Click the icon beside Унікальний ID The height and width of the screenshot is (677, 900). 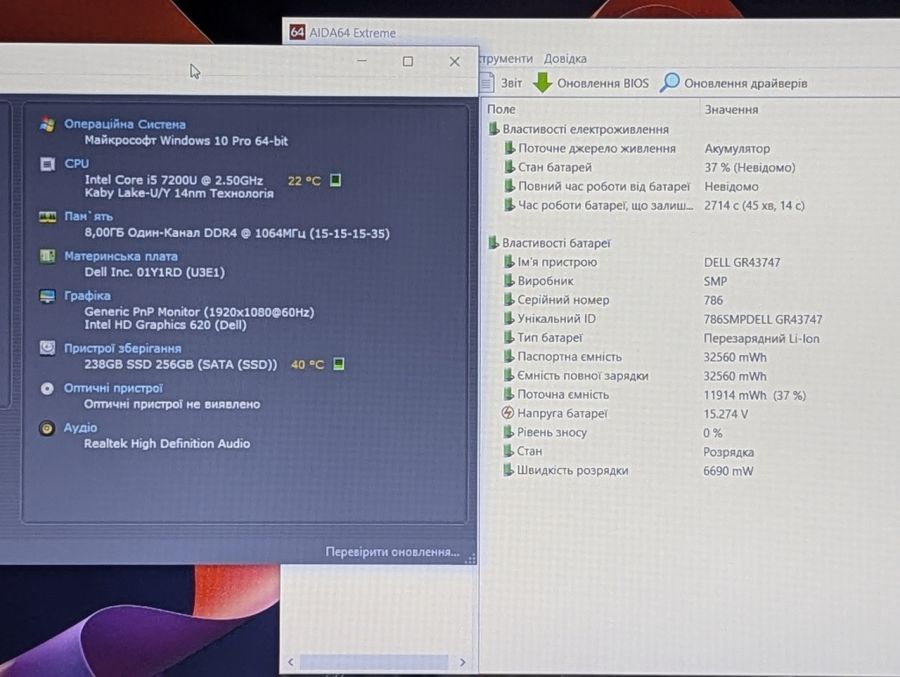click(x=509, y=319)
